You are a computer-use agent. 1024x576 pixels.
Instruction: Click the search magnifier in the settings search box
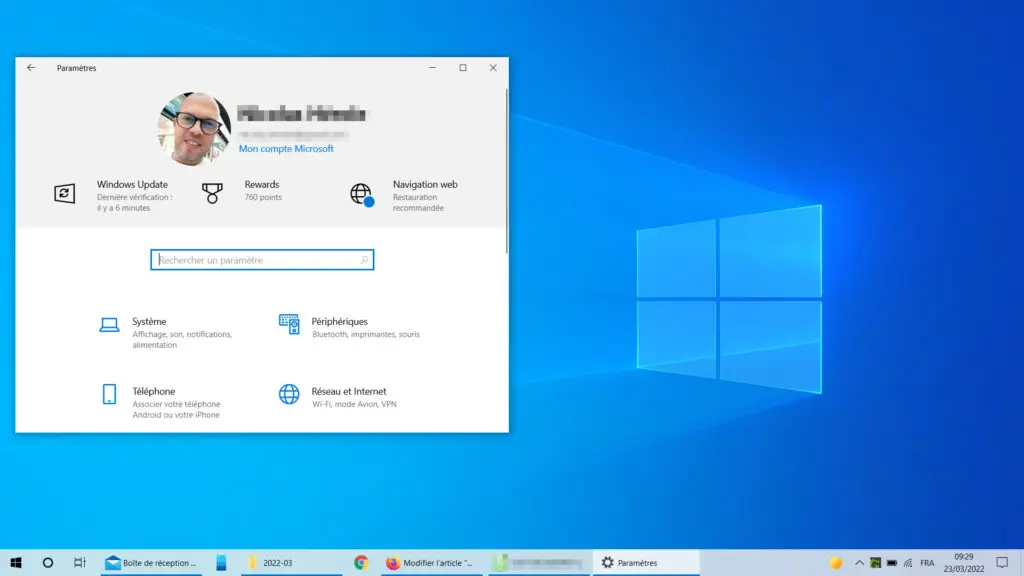[364, 260]
